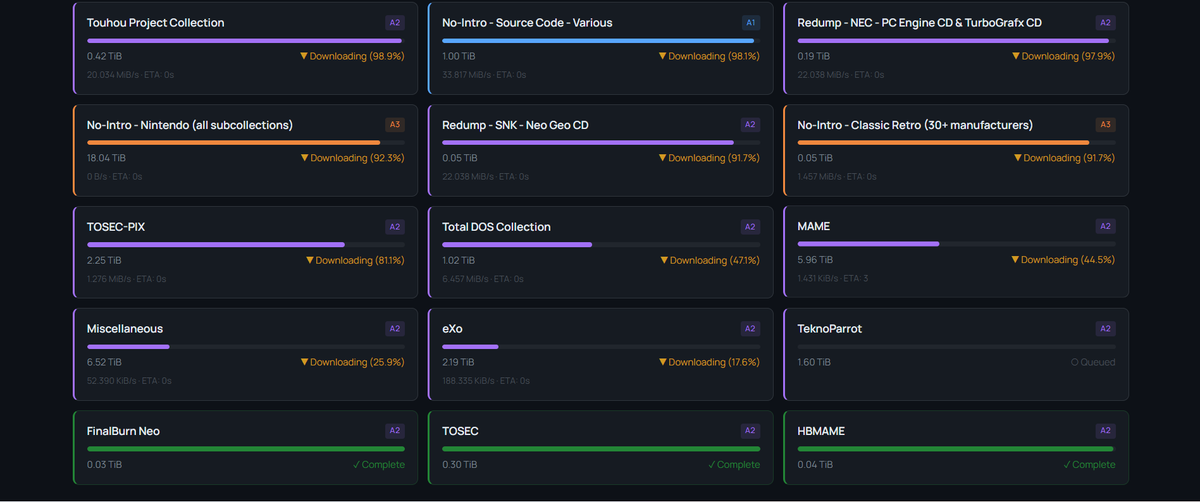The height and width of the screenshot is (502, 1200).
Task: Click the A3 badge on No-Intro Nintendo card
Action: point(395,125)
